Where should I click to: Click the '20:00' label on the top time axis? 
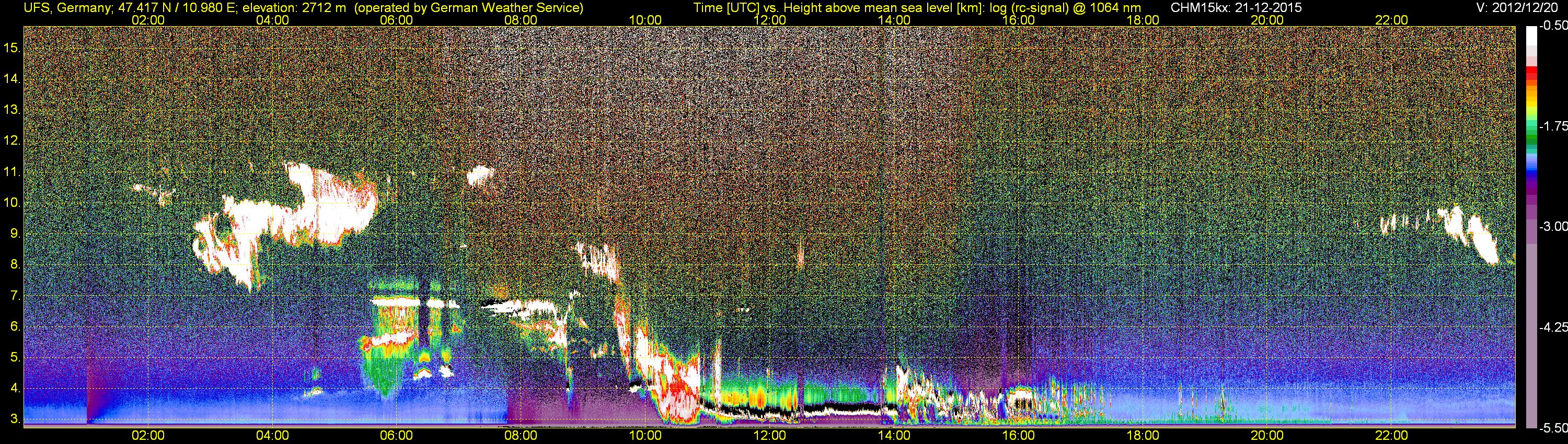1267,20
